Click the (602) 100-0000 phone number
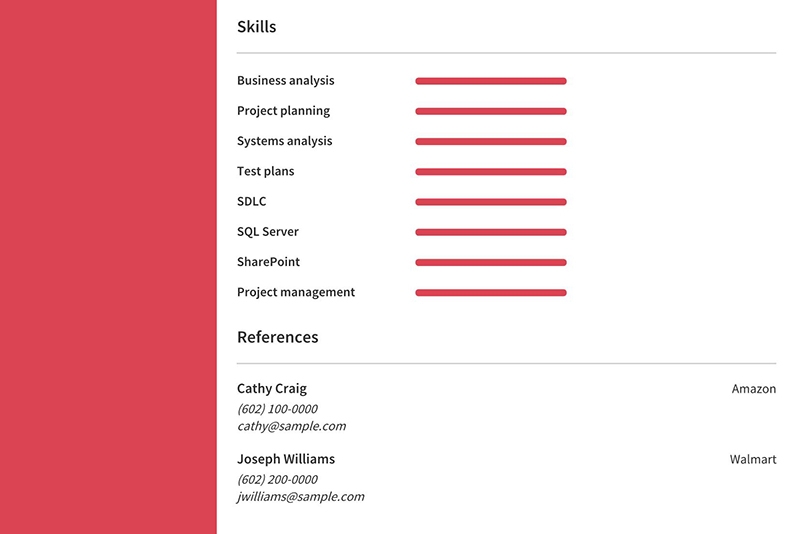Viewport: 800px width, 534px height. point(277,409)
